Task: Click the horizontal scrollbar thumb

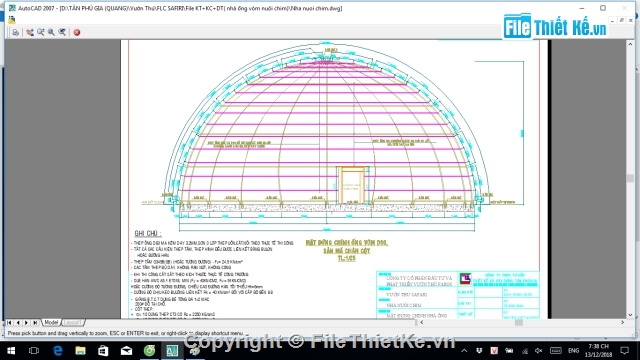Action: coord(519,322)
